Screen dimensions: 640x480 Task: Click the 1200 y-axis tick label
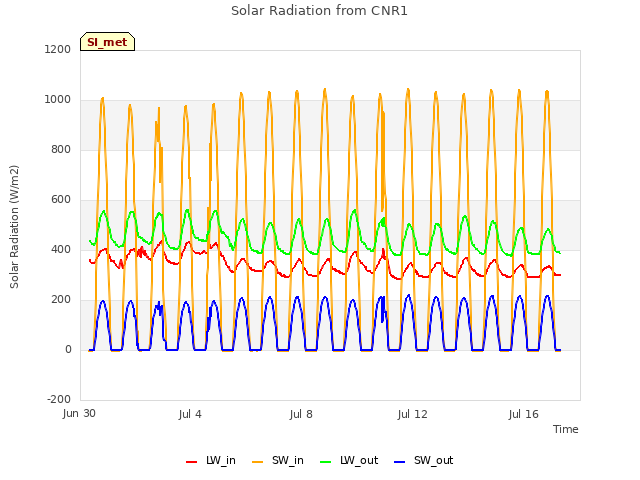coord(58,49)
